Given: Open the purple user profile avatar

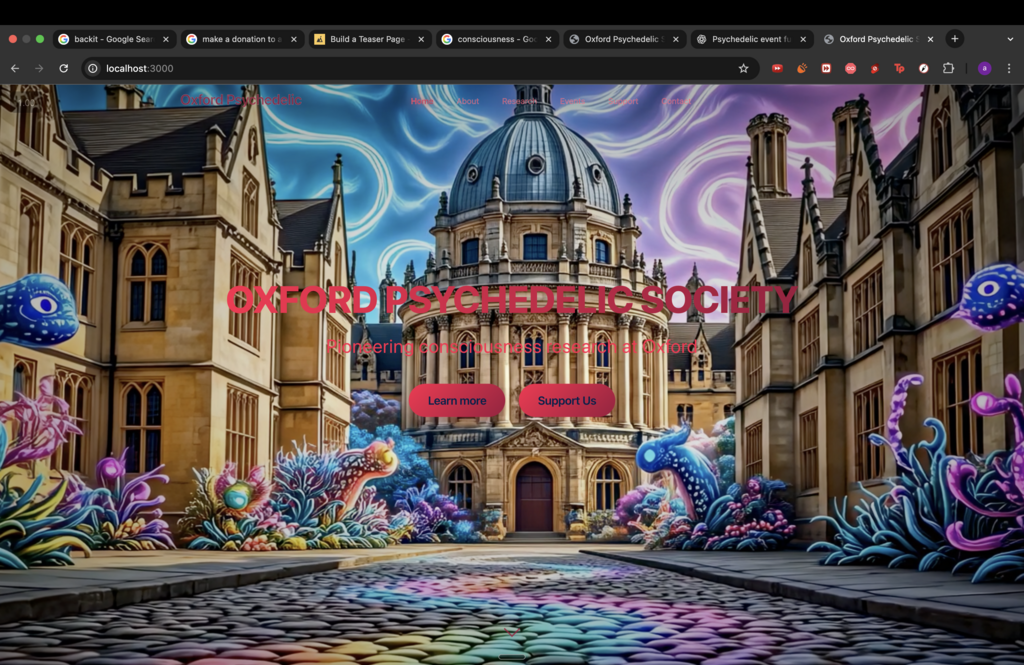Looking at the screenshot, I should click(984, 68).
